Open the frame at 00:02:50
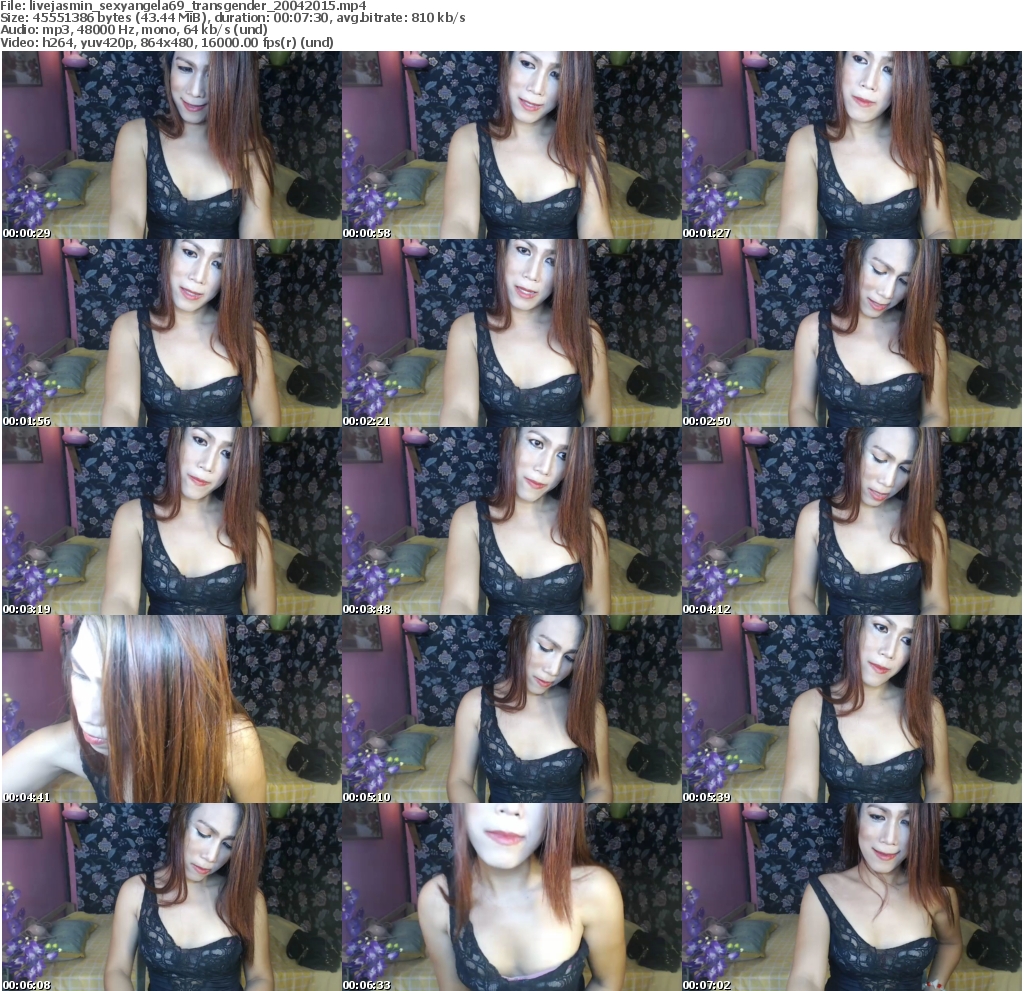Screen dimensions: 1024x991 tap(852, 333)
